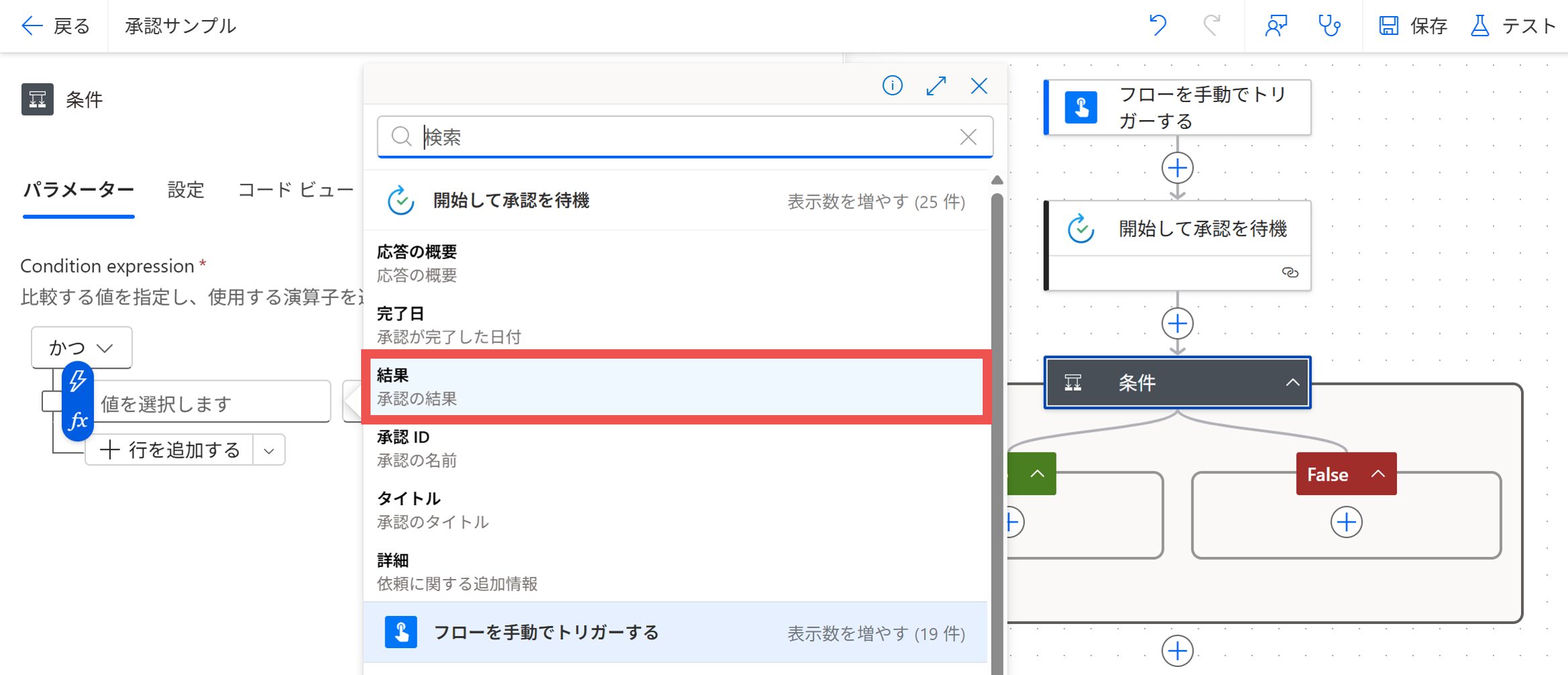Click the manual trigger card icon
This screenshot has width=1568, height=675.
pyautogui.click(x=1081, y=106)
